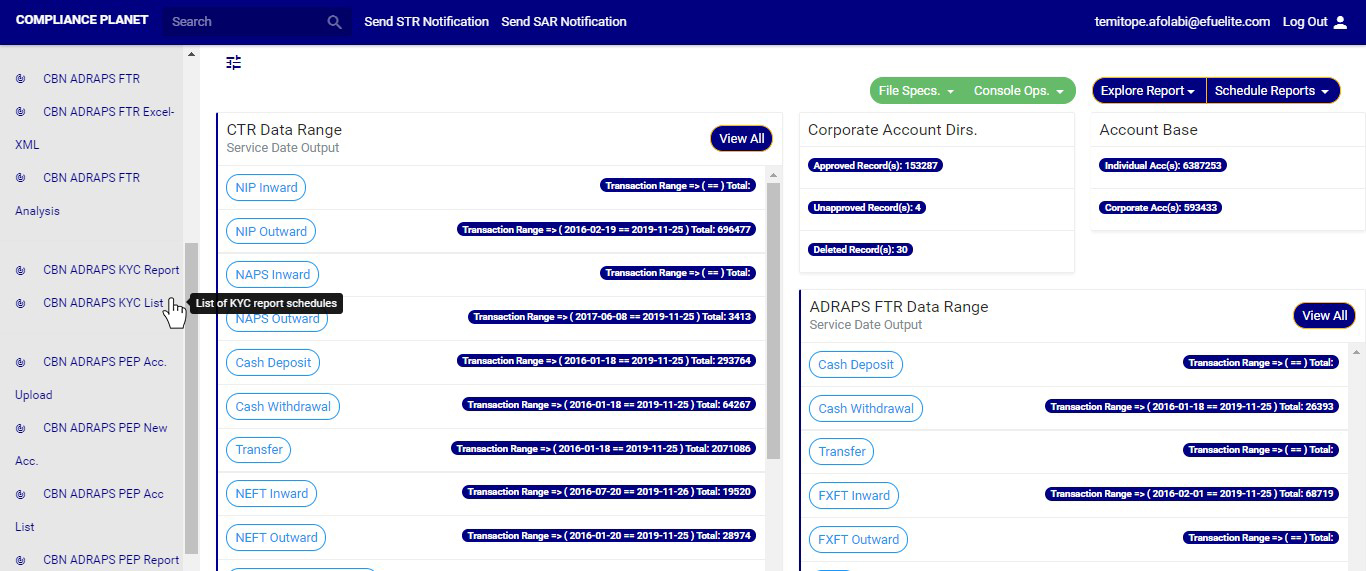Viewport: 1366px width, 571px height.
Task: Open Send SAR Notification menu item
Action: click(x=564, y=22)
